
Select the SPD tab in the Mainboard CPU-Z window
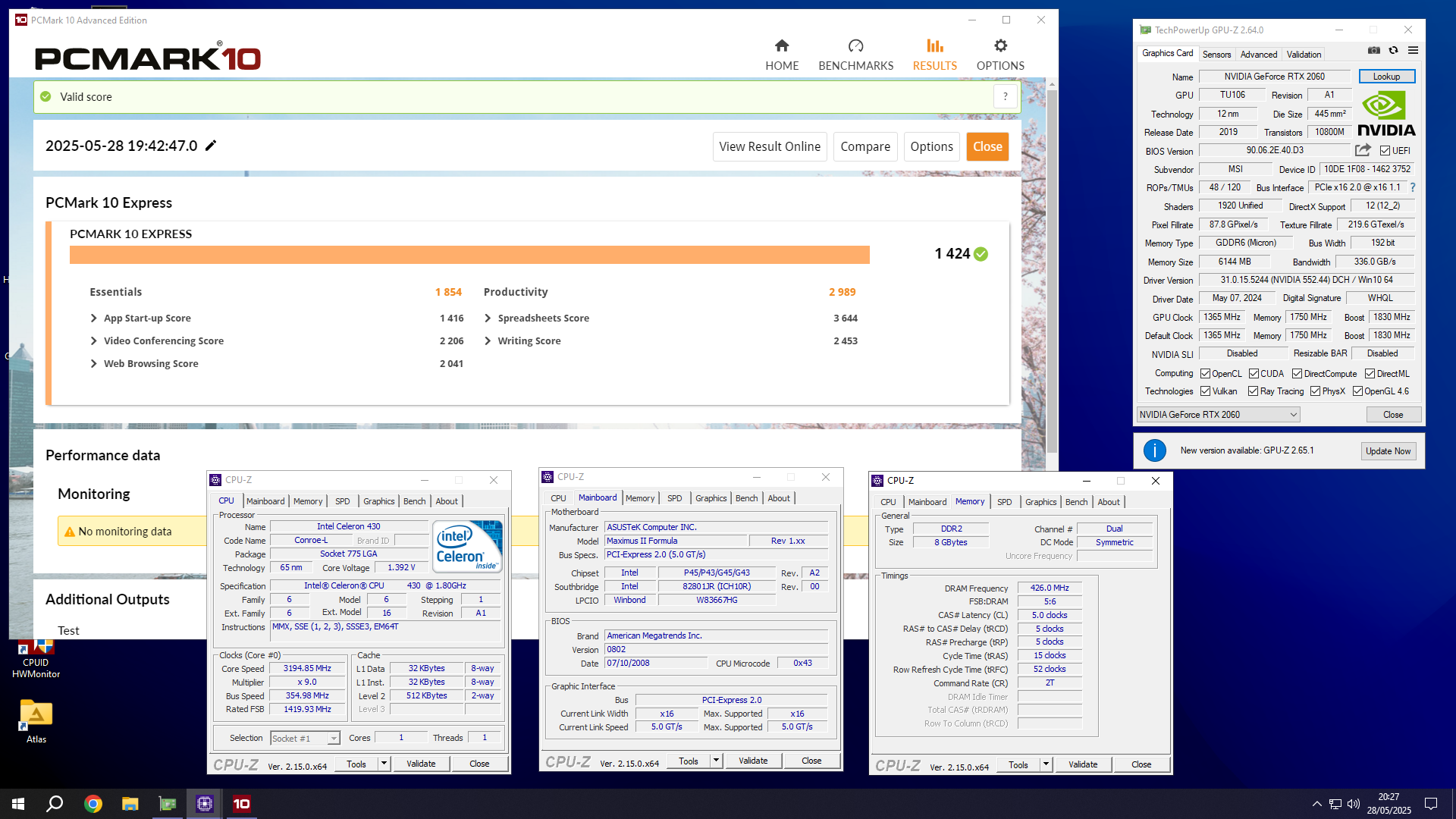click(675, 498)
